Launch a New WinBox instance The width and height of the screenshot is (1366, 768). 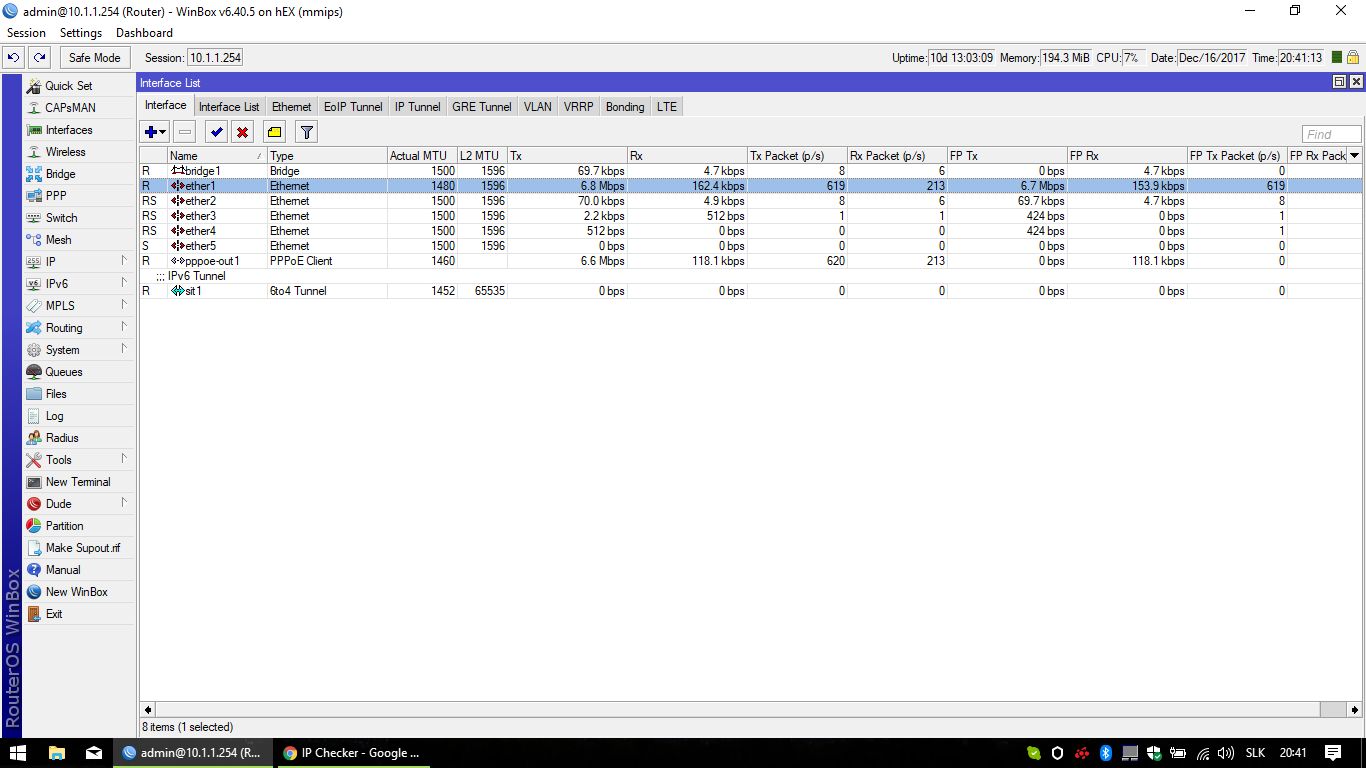pyautogui.click(x=79, y=592)
